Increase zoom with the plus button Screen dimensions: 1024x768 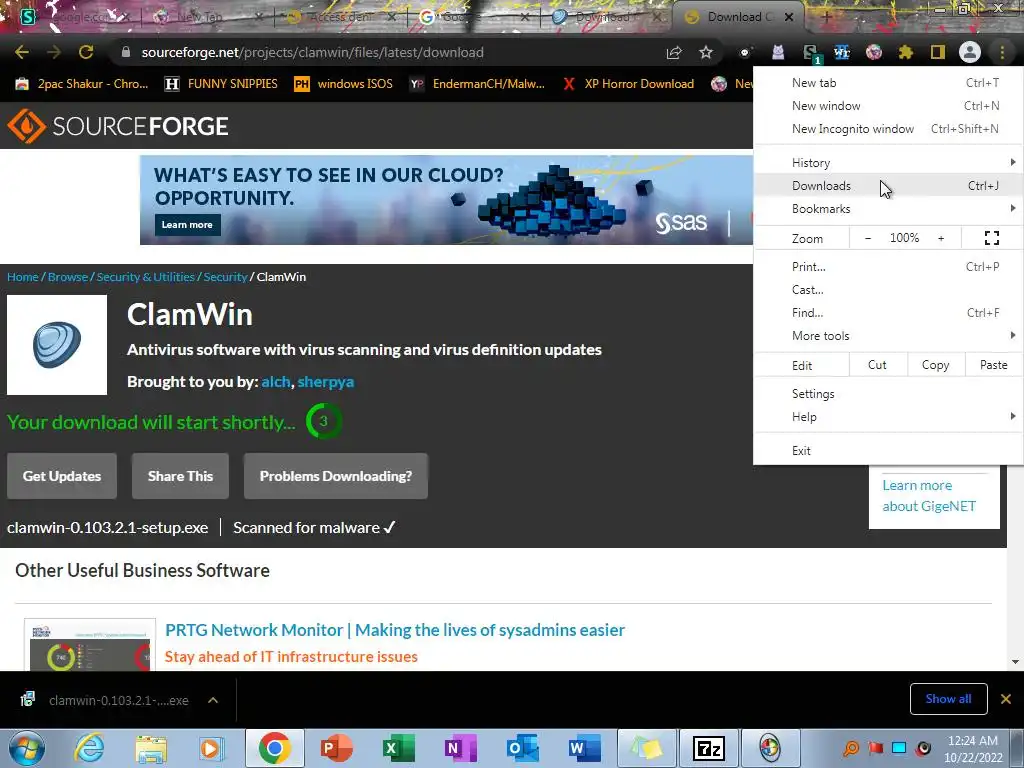point(941,238)
